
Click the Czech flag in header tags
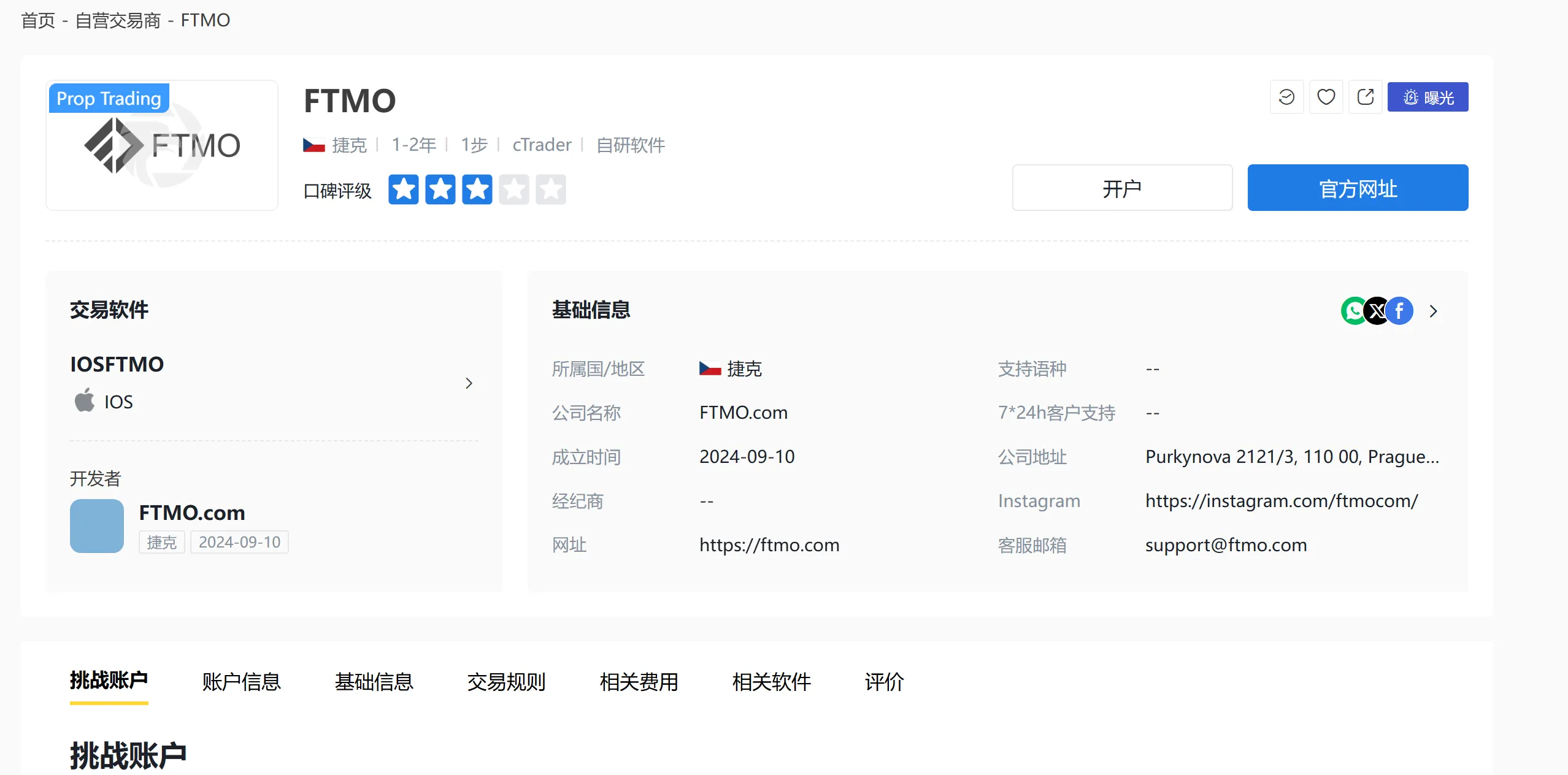point(314,145)
